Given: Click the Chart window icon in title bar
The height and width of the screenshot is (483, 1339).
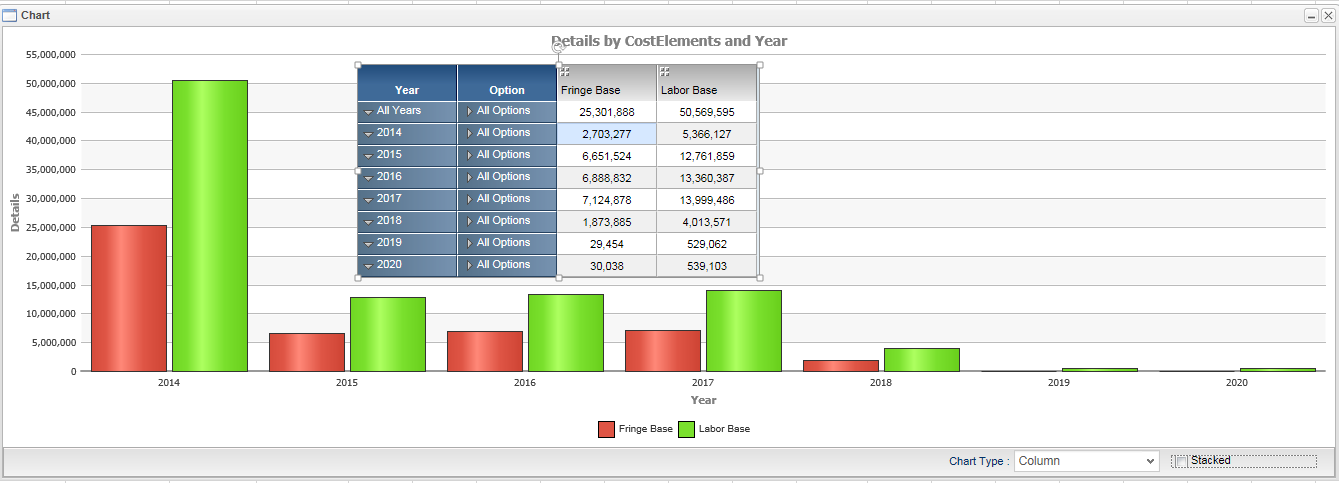Looking at the screenshot, I should pos(10,16).
